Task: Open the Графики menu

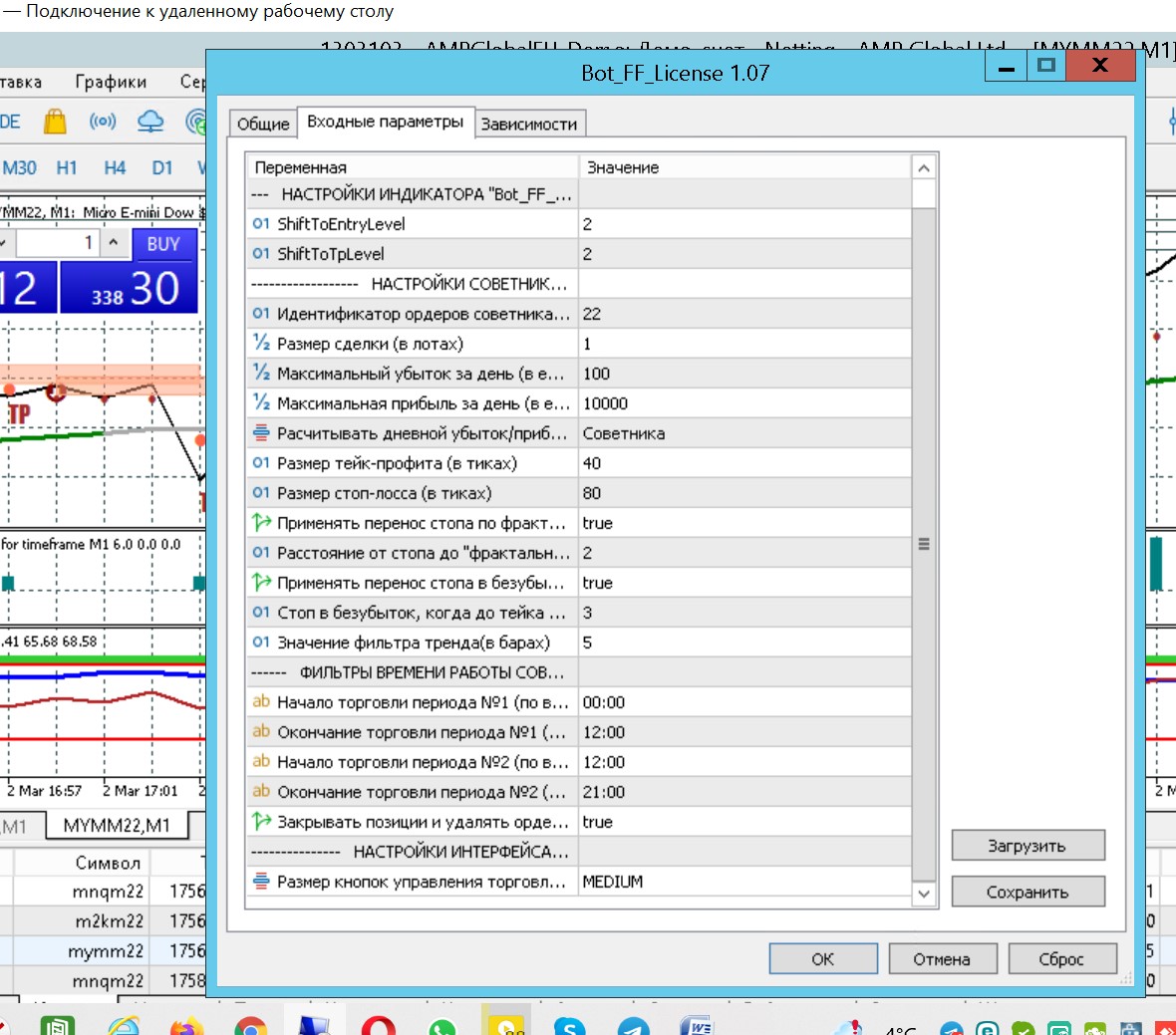Action: click(111, 82)
